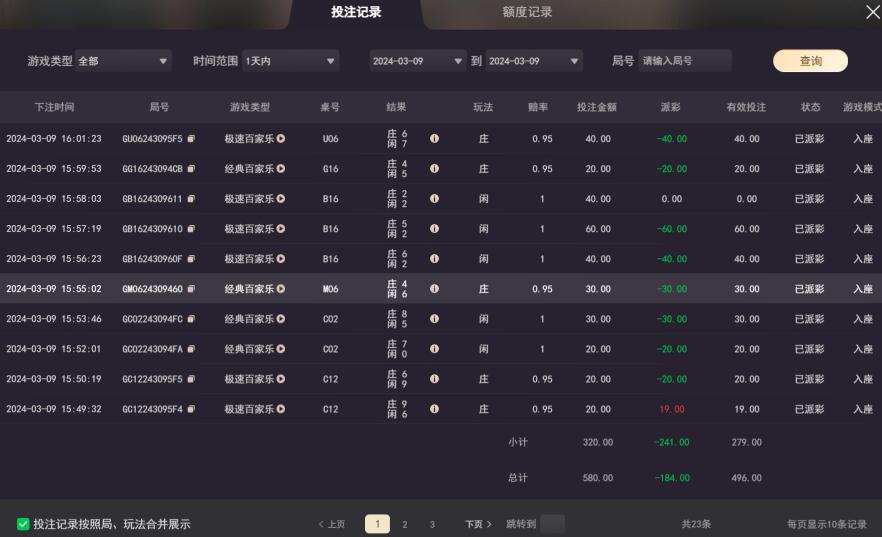Copy round number GG16243094CB
This screenshot has width=882, height=537.
(x=191, y=169)
